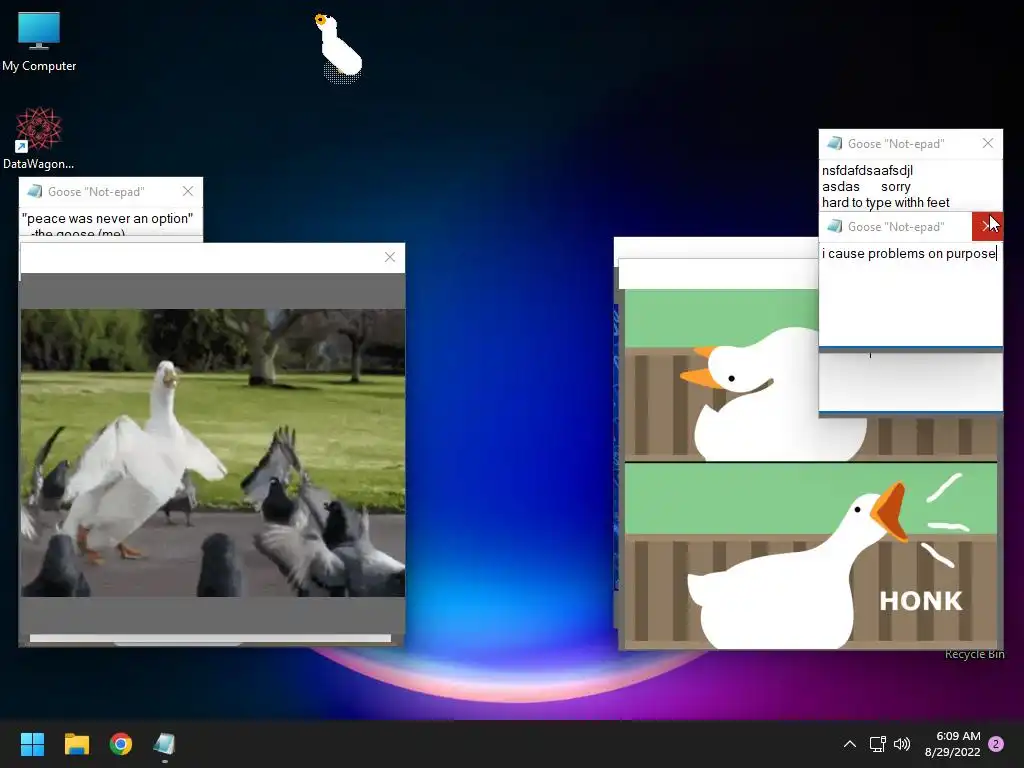The width and height of the screenshot is (1024, 768).
Task: Launch Google Chrome from the taskbar
Action: 121,744
